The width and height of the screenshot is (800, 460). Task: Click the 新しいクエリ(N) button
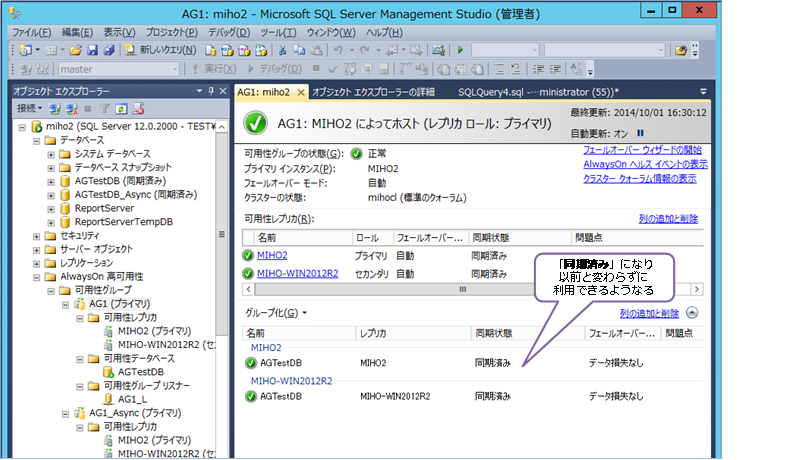click(x=161, y=50)
